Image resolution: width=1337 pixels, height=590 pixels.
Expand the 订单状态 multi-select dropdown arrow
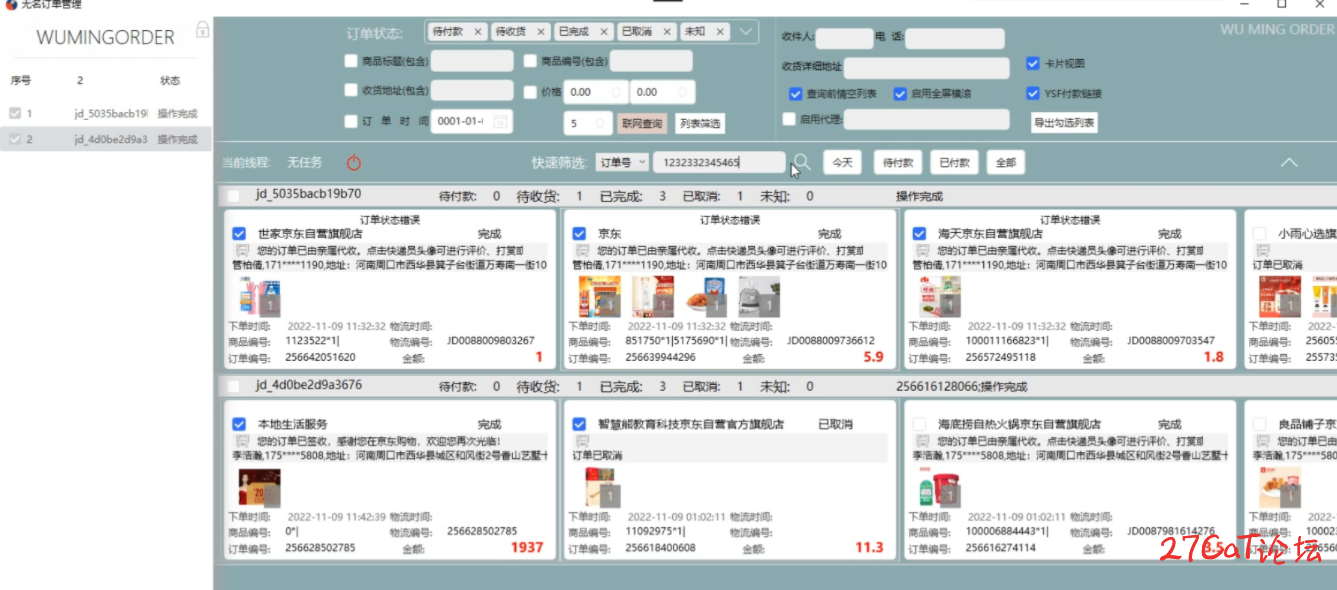(746, 32)
